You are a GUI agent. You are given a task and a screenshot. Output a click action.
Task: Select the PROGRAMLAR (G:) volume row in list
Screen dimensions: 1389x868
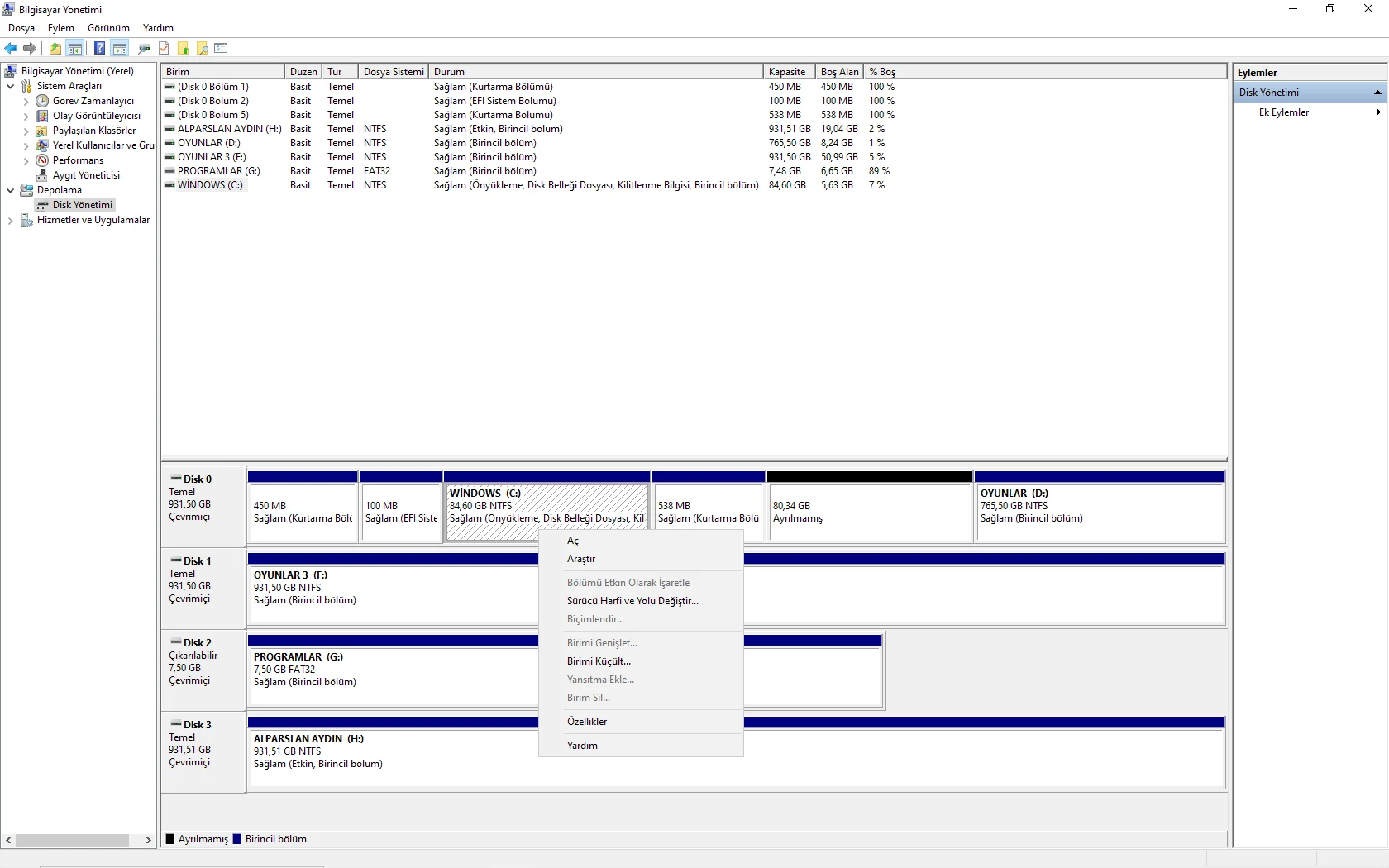pos(529,171)
